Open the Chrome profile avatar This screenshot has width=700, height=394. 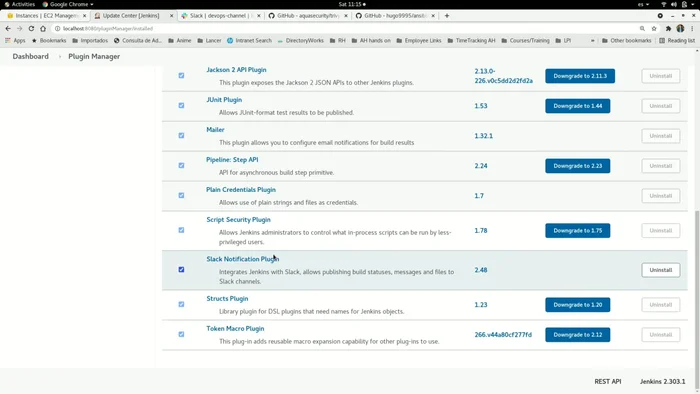pyautogui.click(x=680, y=29)
